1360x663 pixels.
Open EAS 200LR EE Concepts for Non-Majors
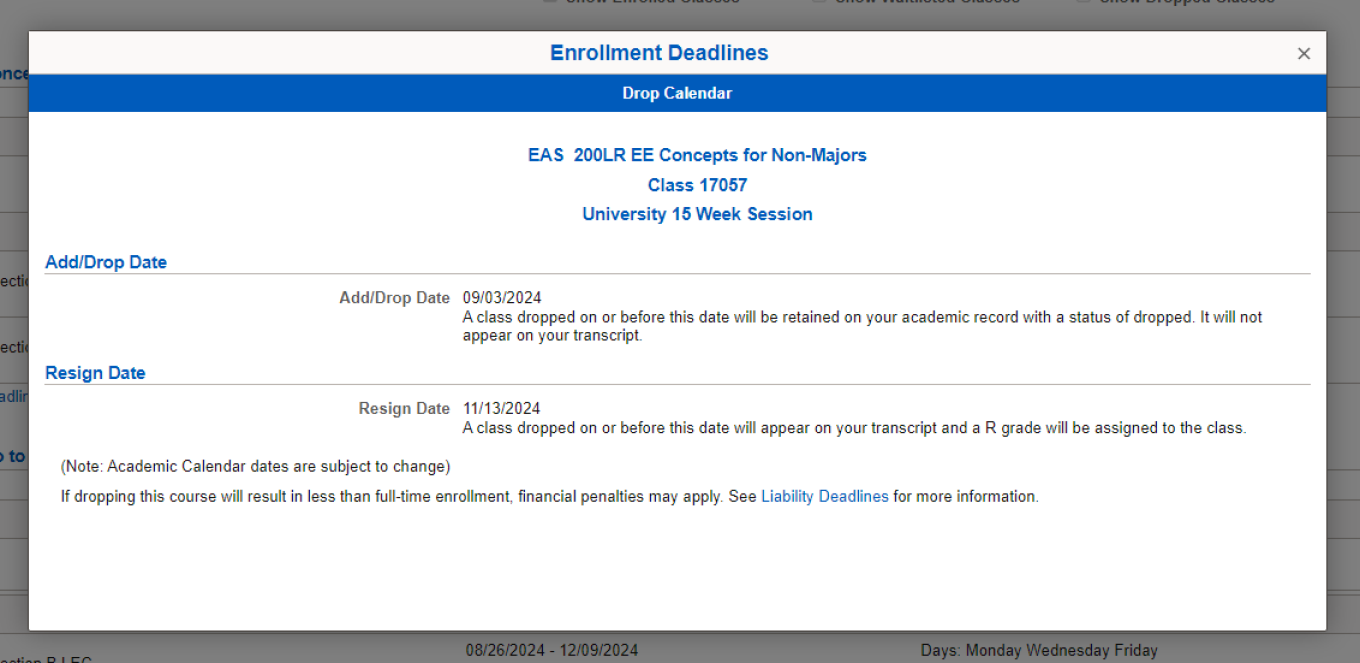[x=697, y=155]
